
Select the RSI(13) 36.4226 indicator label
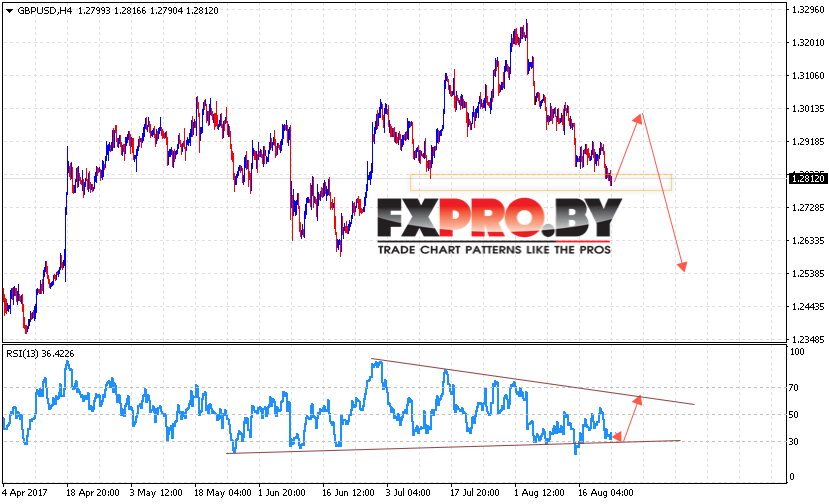pos(40,354)
